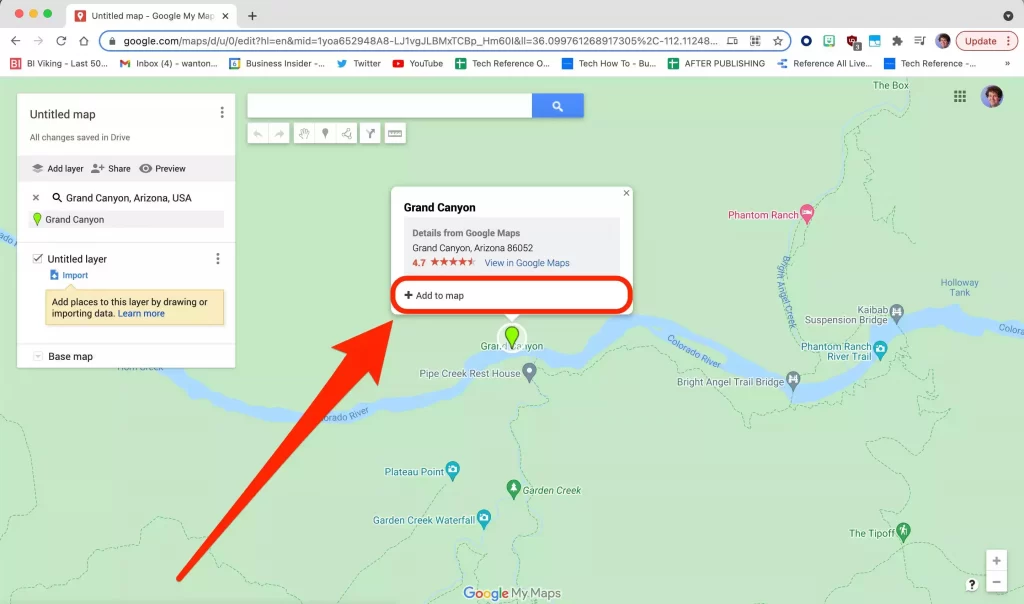Click the Learn more link
The width and height of the screenshot is (1024, 604).
click(141, 313)
